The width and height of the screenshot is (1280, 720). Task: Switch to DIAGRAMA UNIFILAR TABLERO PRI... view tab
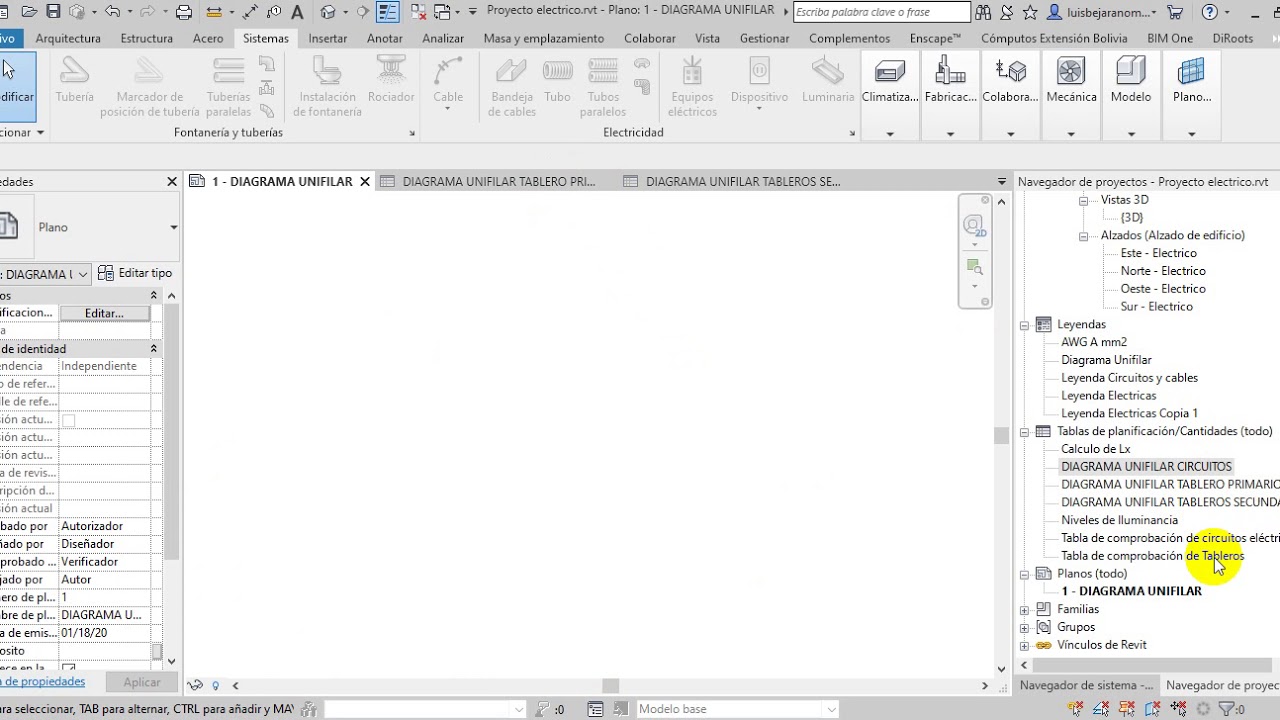tap(497, 182)
